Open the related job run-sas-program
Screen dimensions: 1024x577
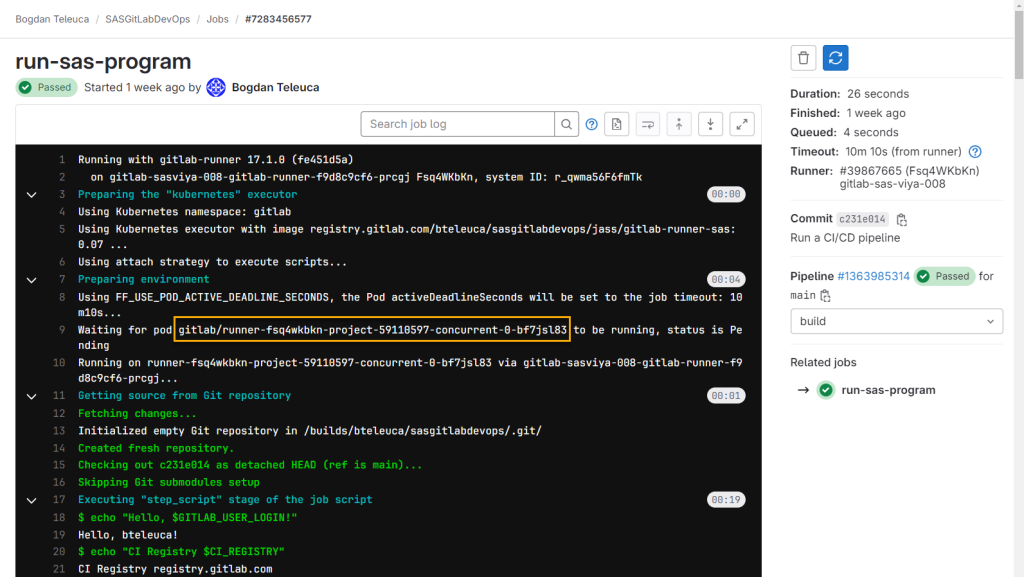coord(888,390)
